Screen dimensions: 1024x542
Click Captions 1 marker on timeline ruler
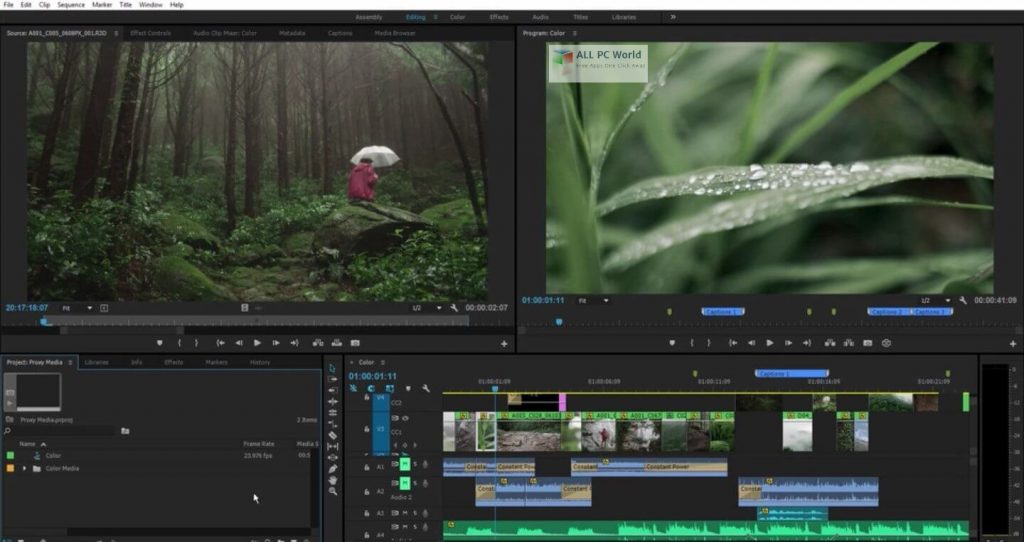pos(791,374)
